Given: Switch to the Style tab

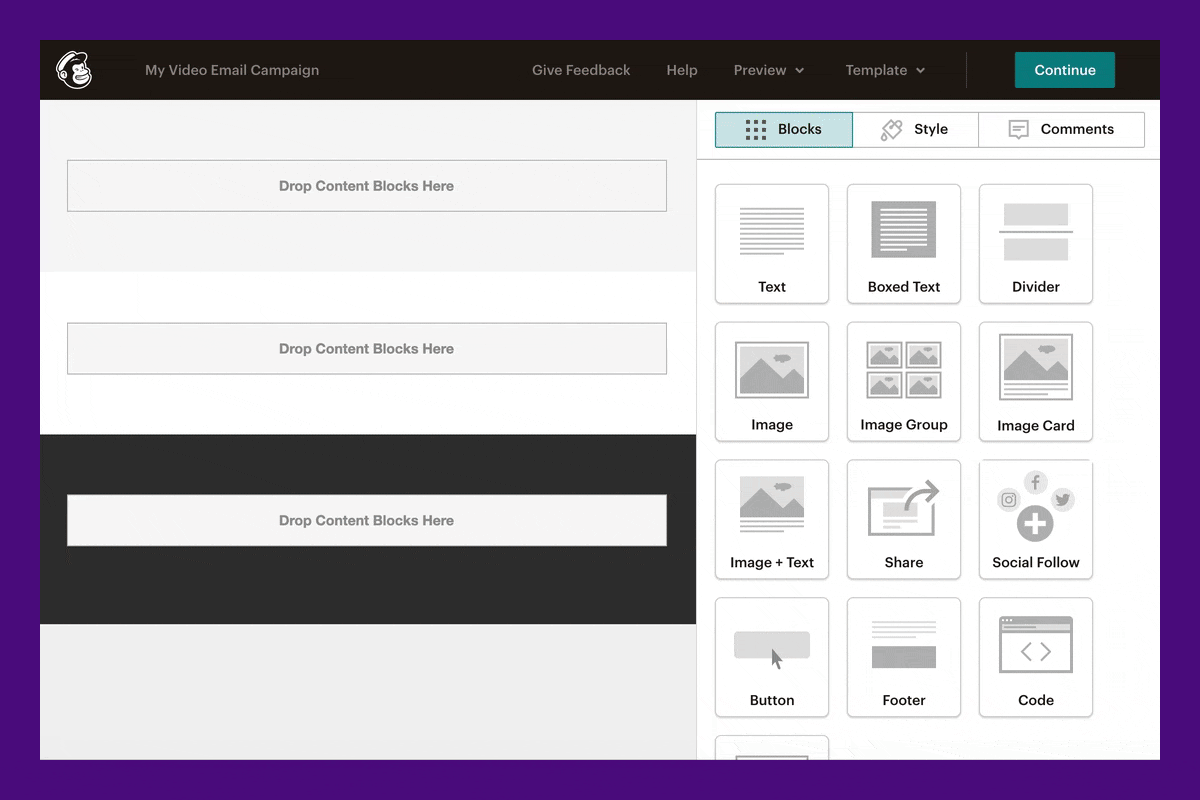Looking at the screenshot, I should (x=915, y=130).
